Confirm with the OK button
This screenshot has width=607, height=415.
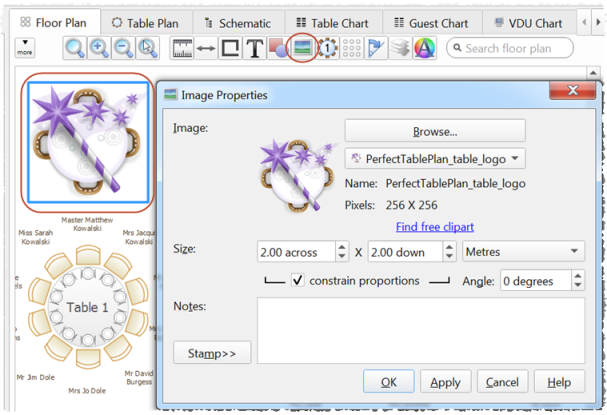[389, 382]
